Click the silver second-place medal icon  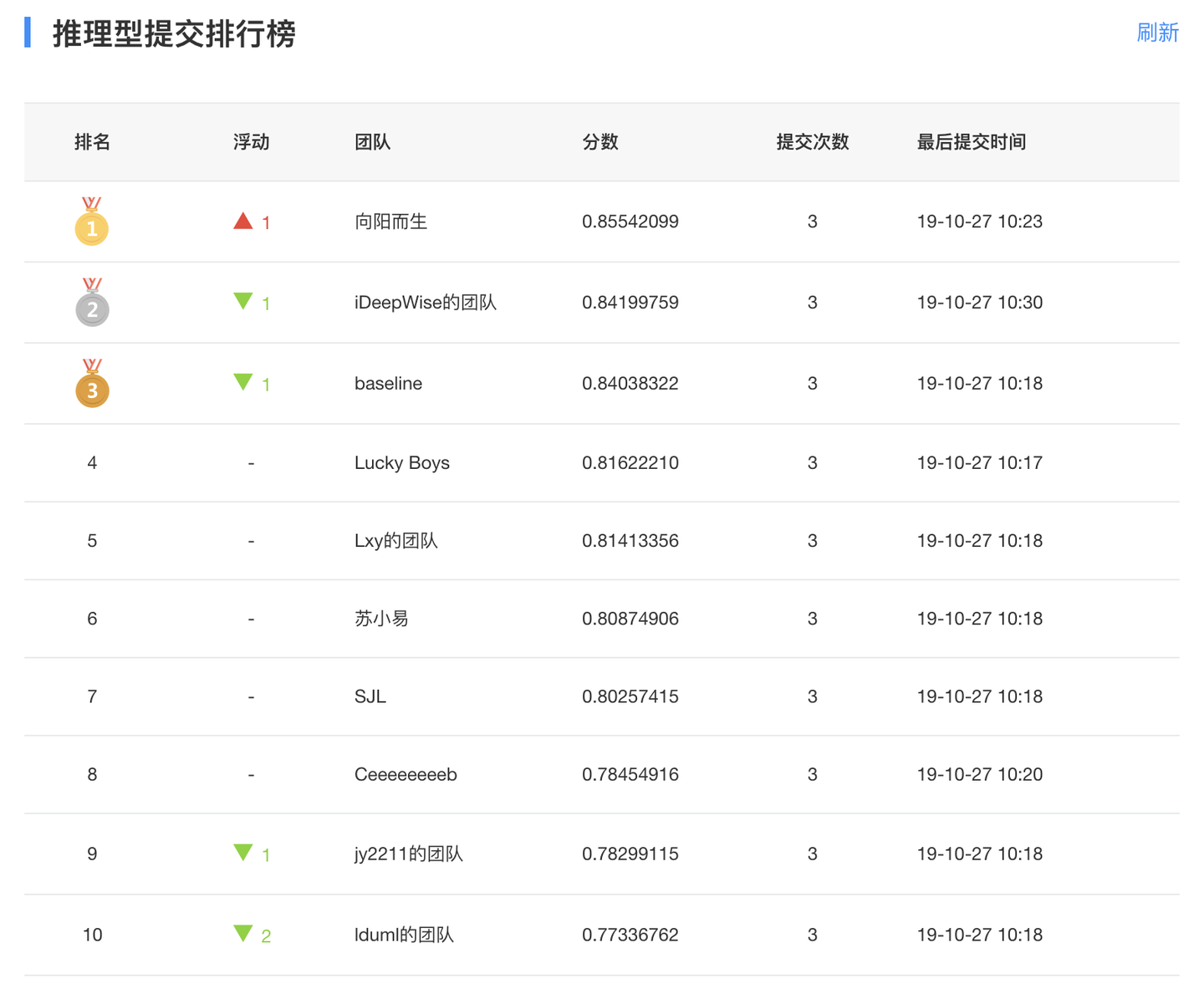(x=92, y=303)
